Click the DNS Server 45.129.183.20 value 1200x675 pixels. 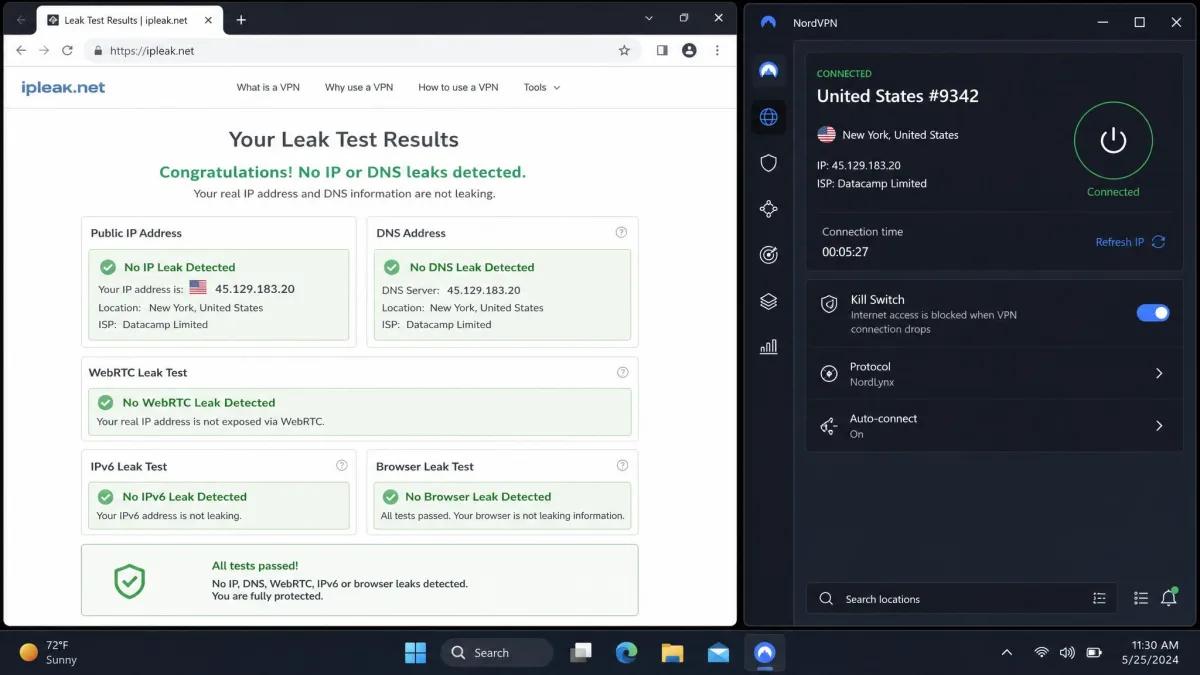point(484,290)
